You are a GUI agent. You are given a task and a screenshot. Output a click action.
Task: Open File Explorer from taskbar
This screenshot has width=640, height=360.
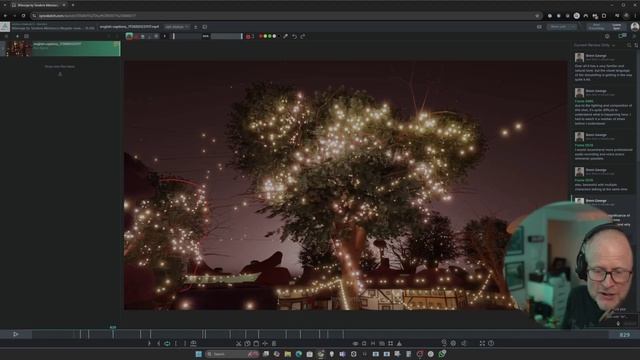pyautogui.click(x=288, y=354)
